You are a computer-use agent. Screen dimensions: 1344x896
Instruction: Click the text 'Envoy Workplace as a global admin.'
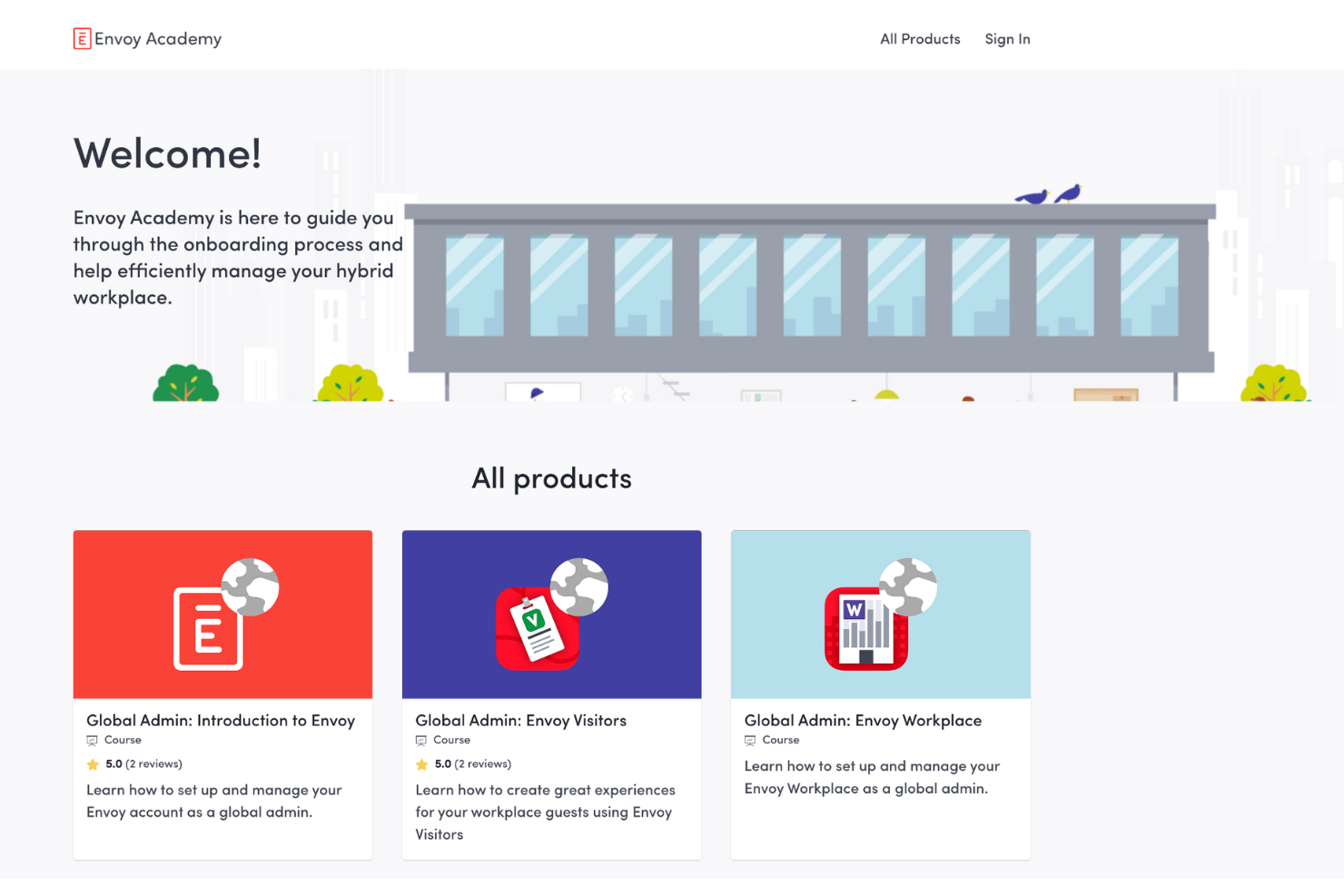coord(866,789)
